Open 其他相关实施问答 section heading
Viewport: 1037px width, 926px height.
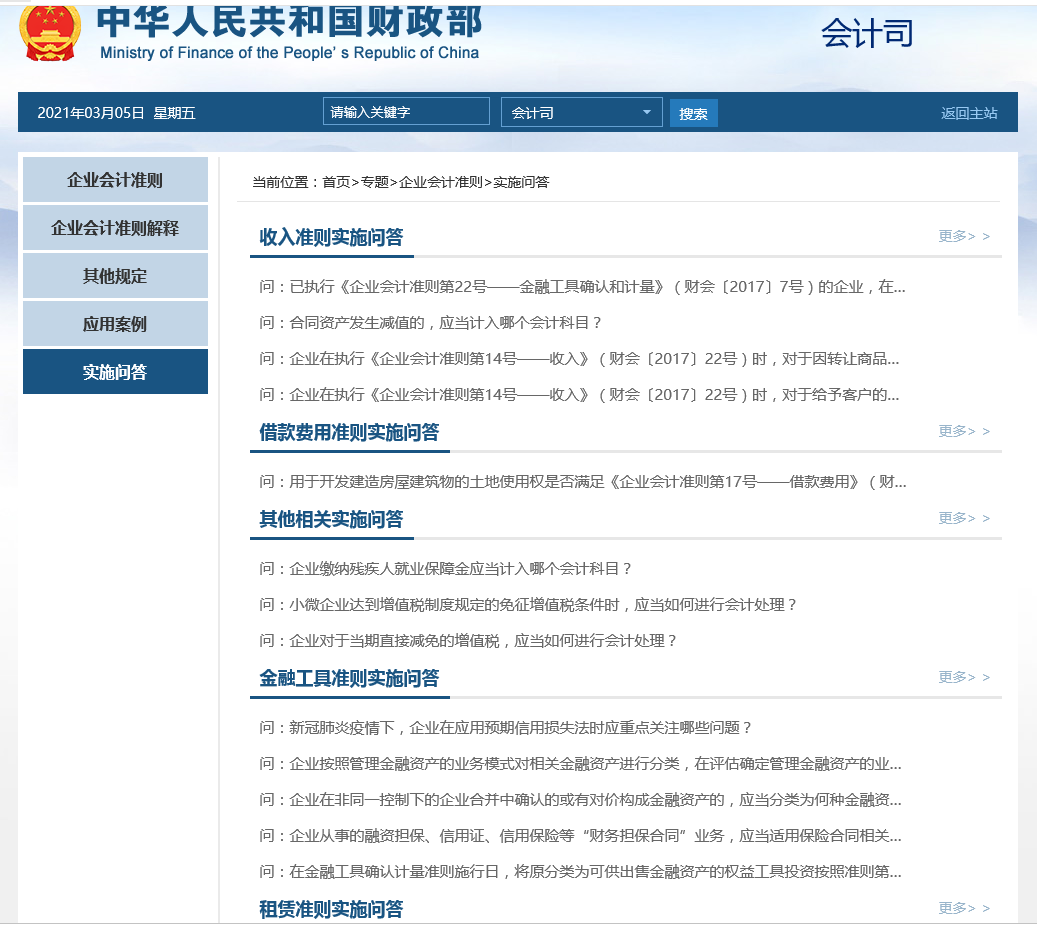coord(331,519)
